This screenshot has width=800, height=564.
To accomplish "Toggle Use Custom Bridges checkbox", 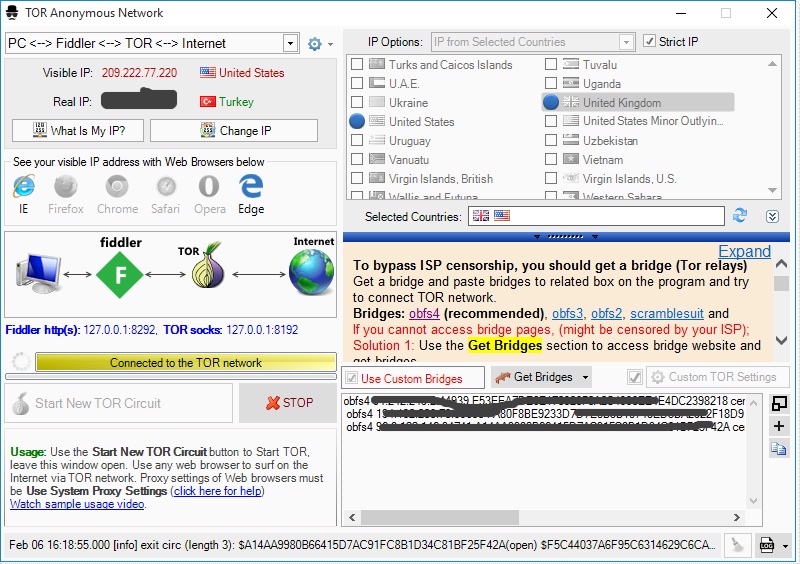I will (351, 378).
